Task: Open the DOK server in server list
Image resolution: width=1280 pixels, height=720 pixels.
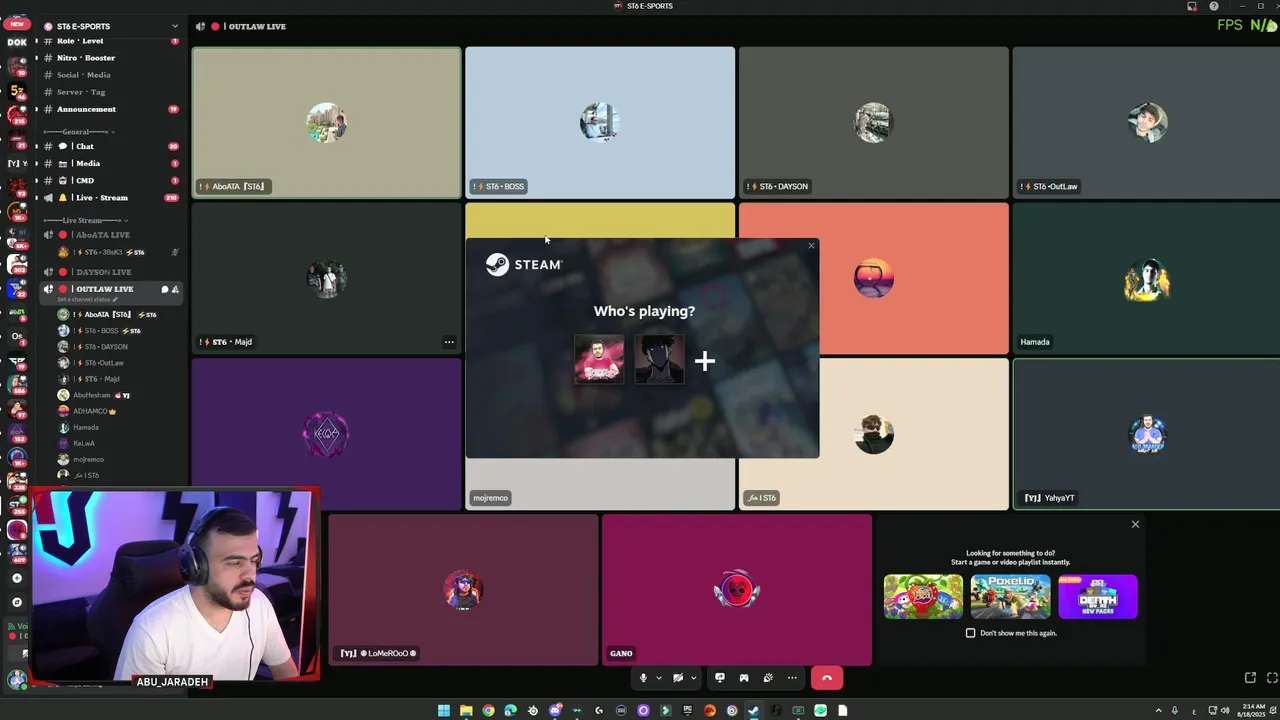Action: 17,42
